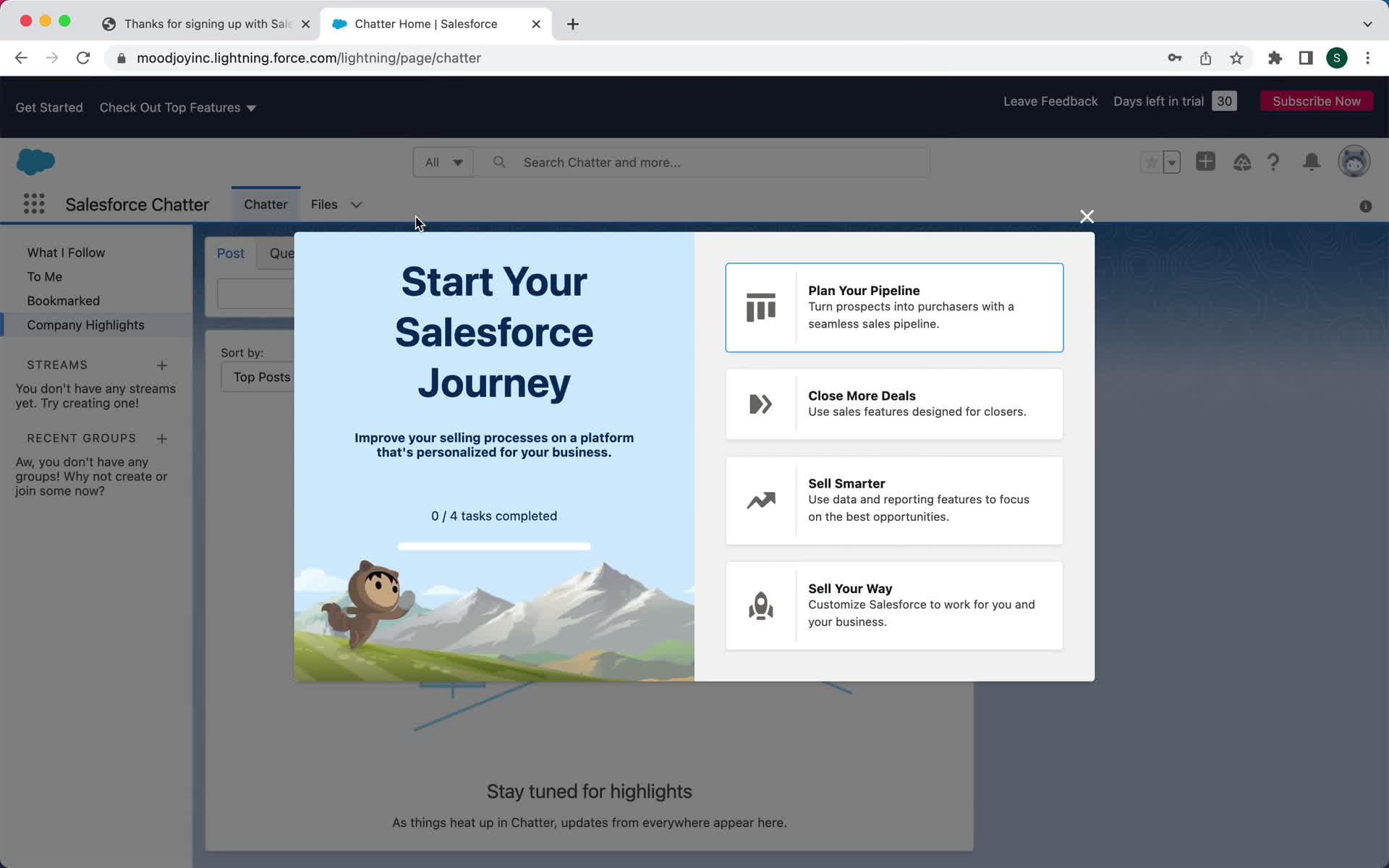Image resolution: width=1389 pixels, height=868 pixels.
Task: Click the favorites star icon
Action: 1150,162
